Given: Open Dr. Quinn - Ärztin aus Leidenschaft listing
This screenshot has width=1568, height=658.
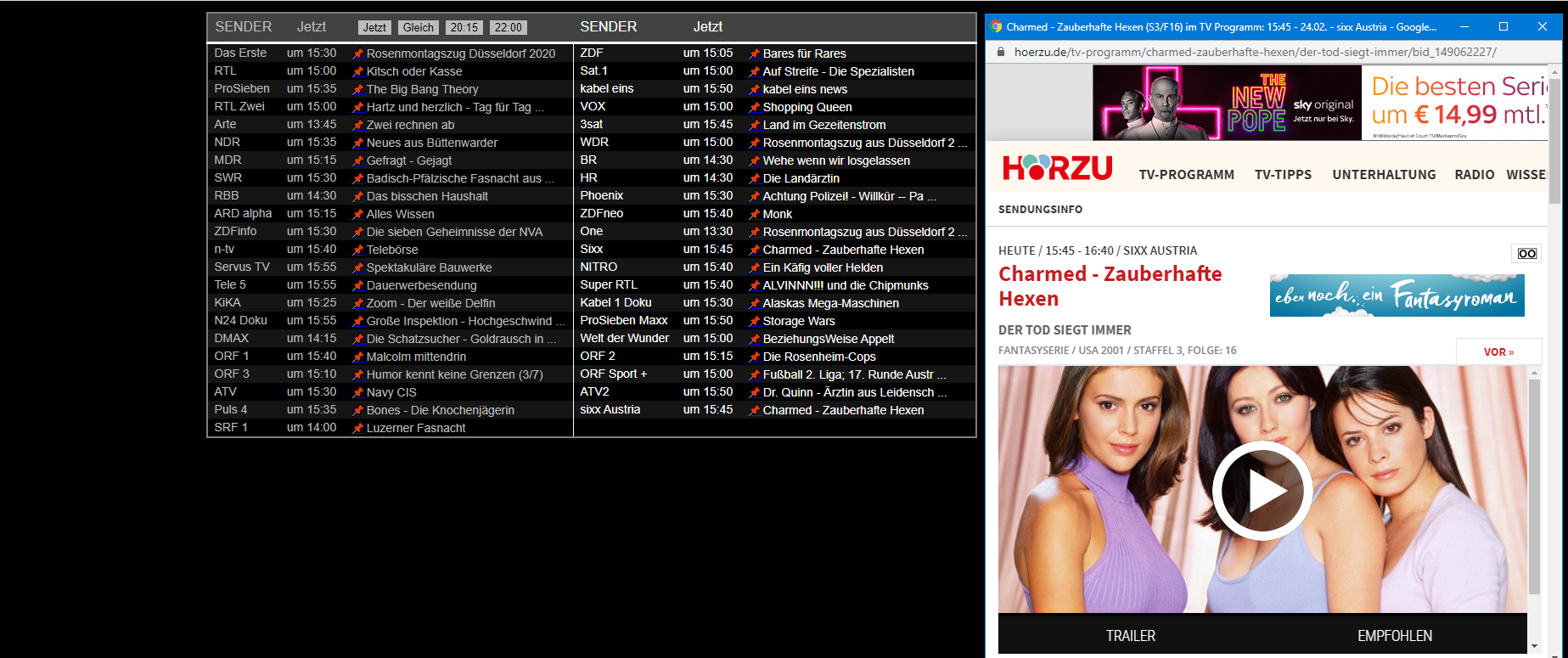Looking at the screenshot, I should pos(854,392).
